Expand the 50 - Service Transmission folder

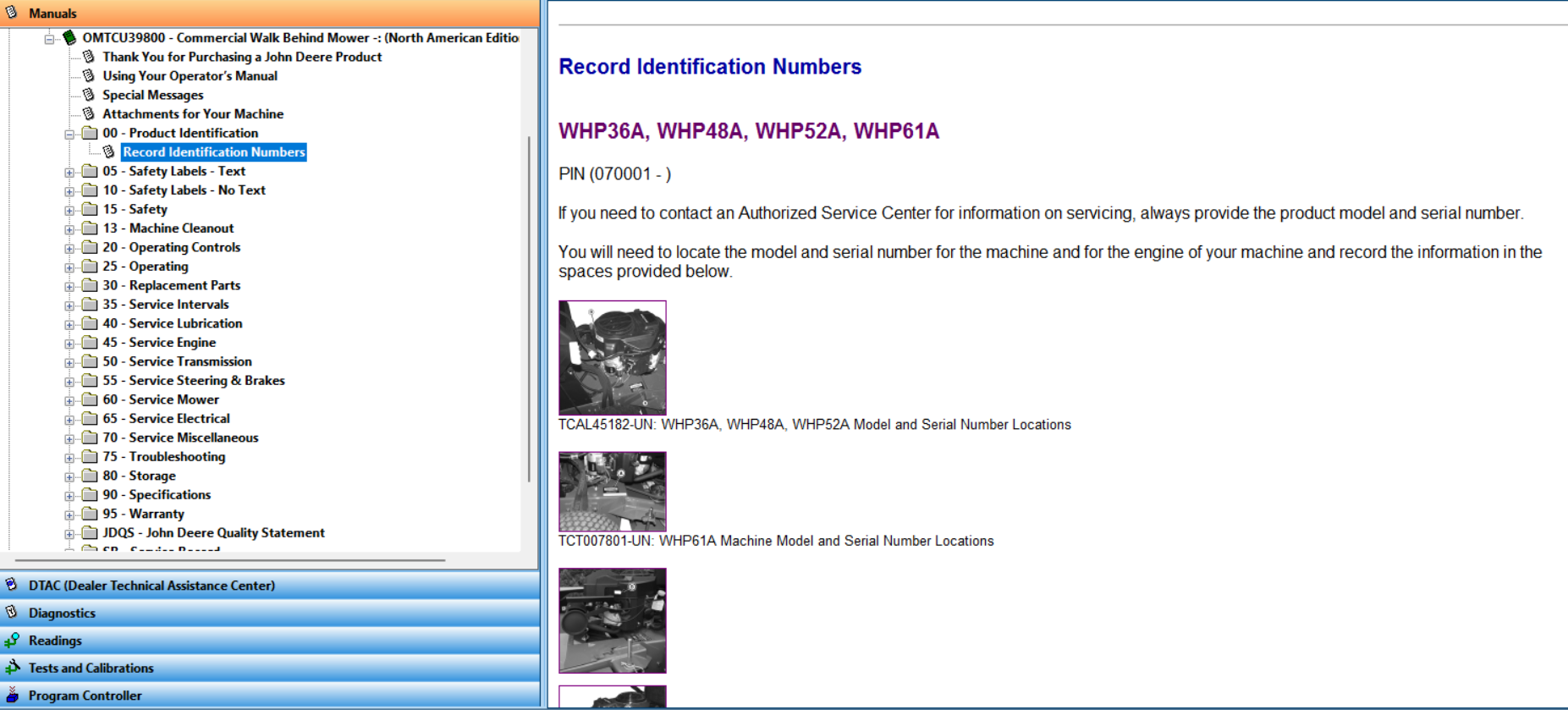(69, 362)
